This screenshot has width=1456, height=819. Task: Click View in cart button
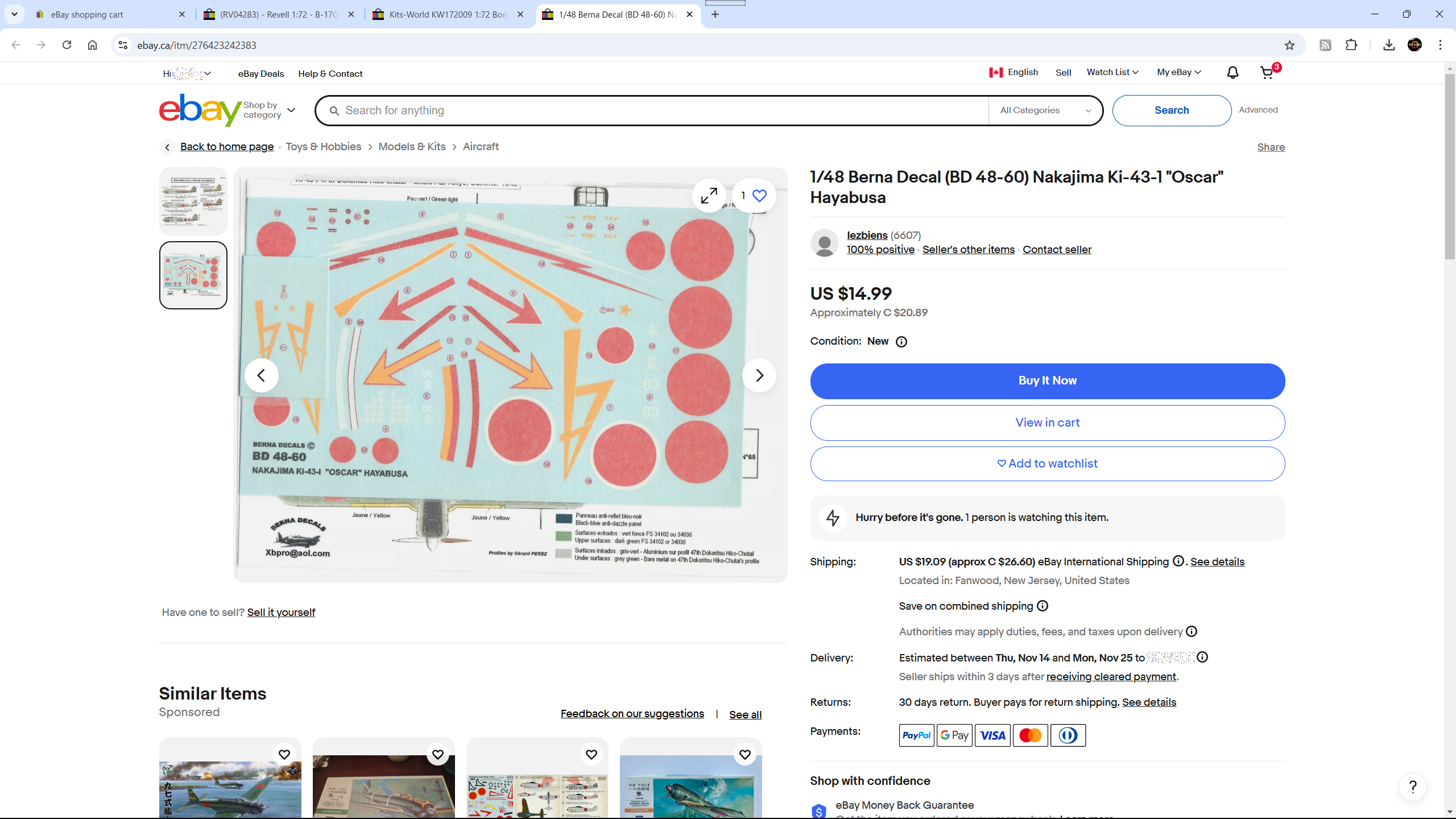pos(1047,423)
